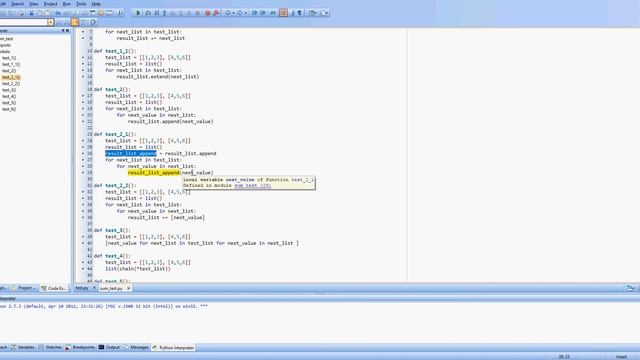Click code 'result_list.extend(next_list)'
This screenshot has height=360, width=640.
158,77
